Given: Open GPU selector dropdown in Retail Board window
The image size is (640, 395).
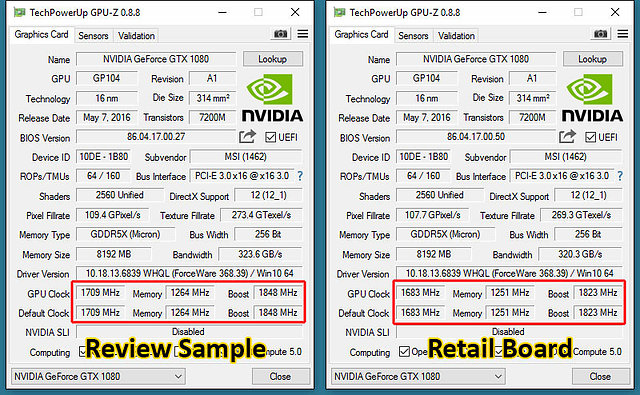Looking at the screenshot, I should coord(418,376).
